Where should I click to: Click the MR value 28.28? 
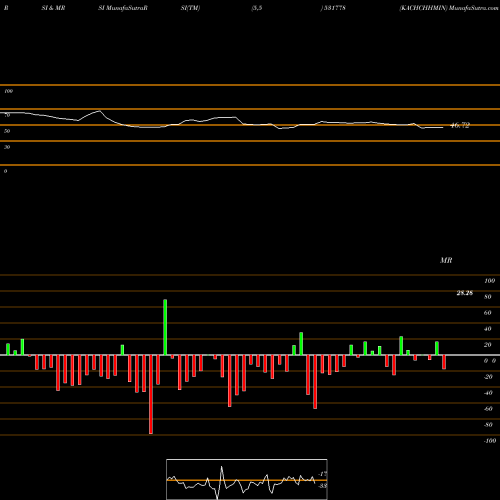point(465,293)
